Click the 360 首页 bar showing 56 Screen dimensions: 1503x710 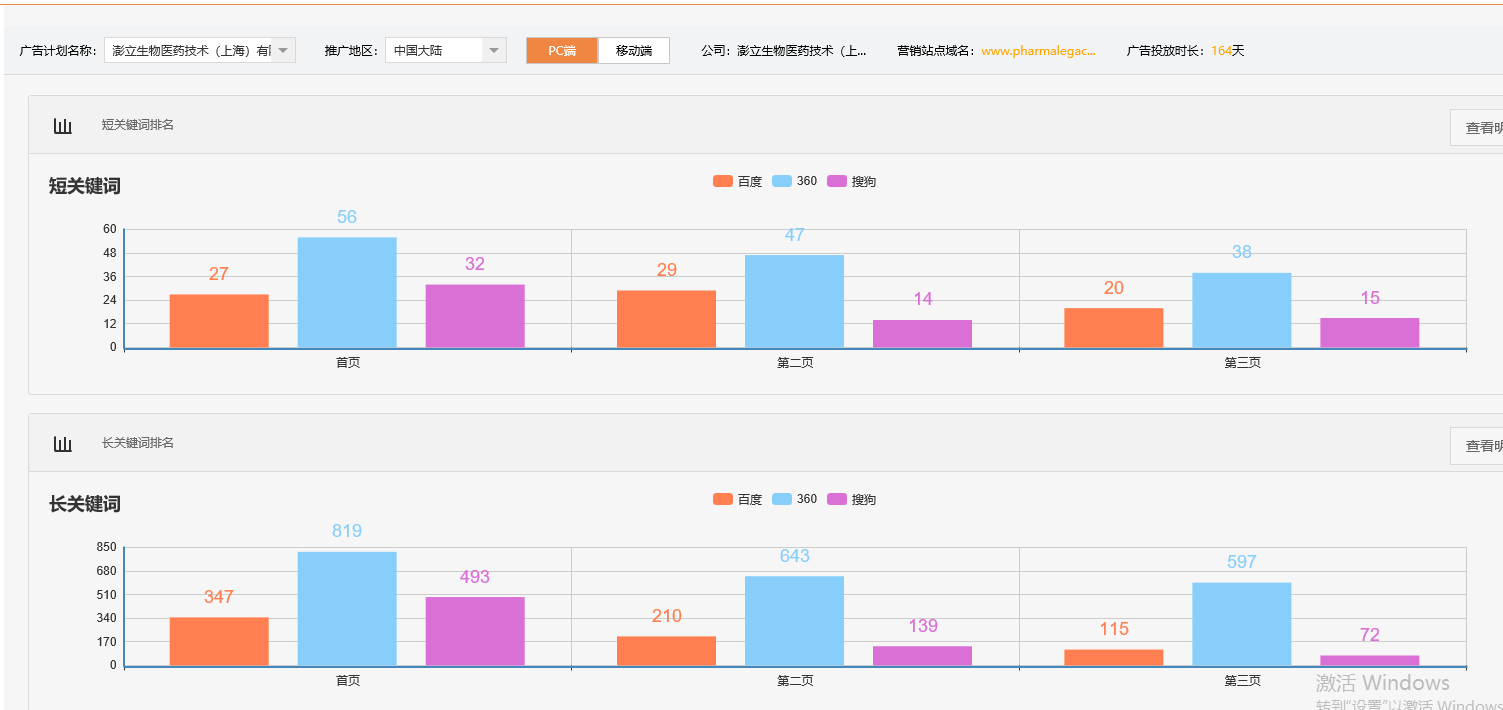click(x=347, y=292)
